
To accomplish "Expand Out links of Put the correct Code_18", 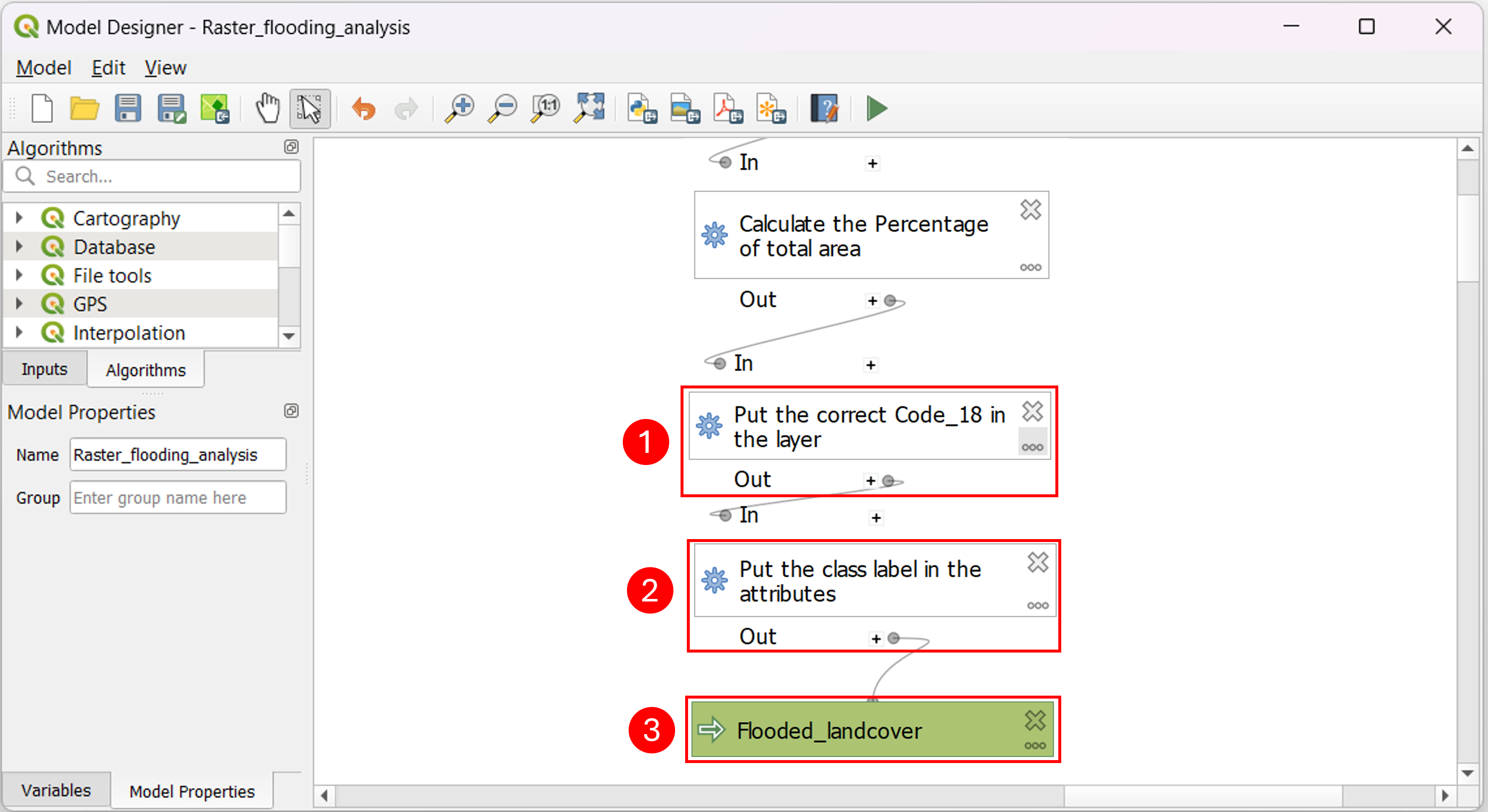I will coord(871,481).
